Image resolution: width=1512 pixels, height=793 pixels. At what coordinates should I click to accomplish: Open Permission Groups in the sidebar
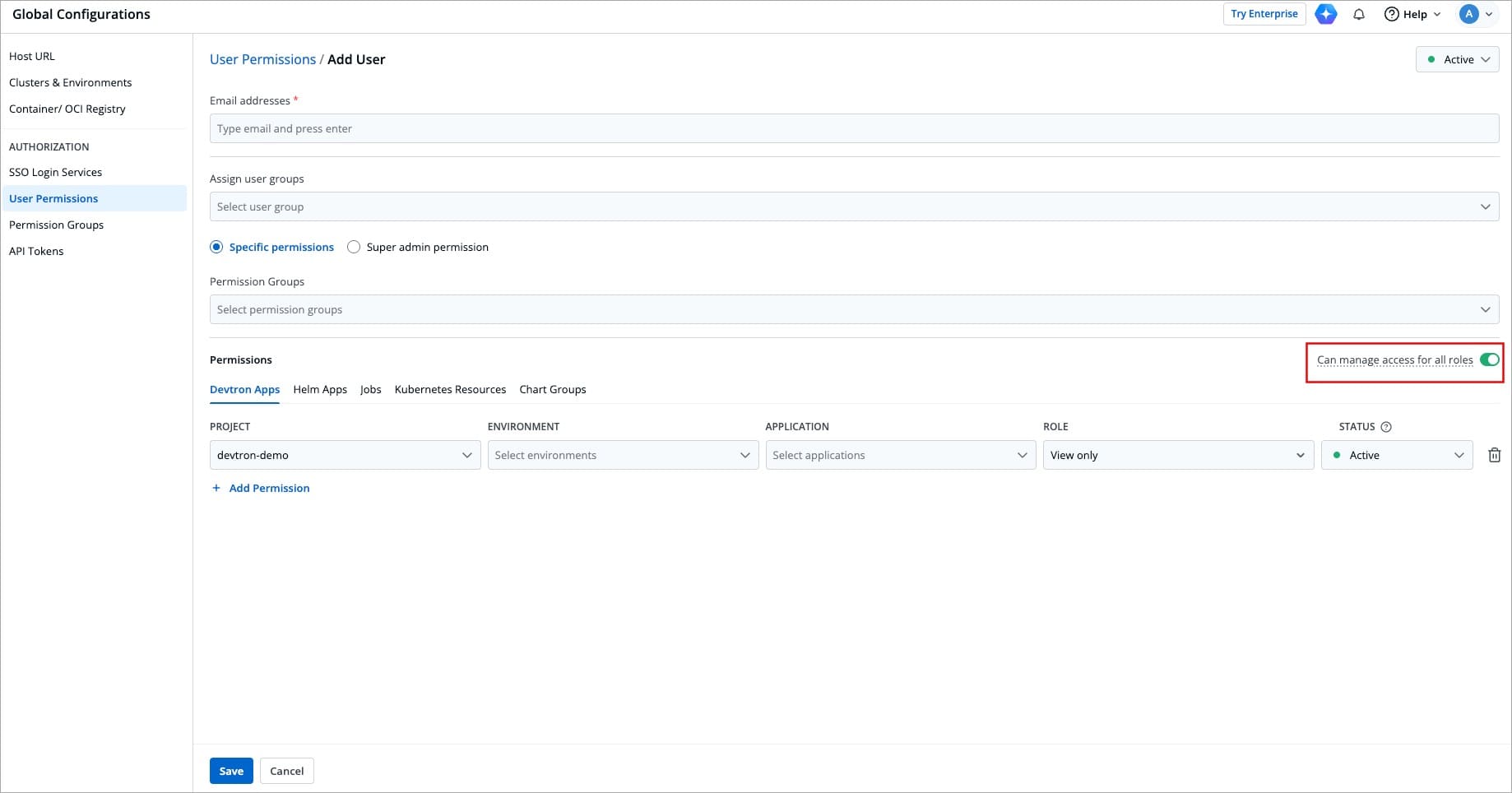click(x=56, y=225)
